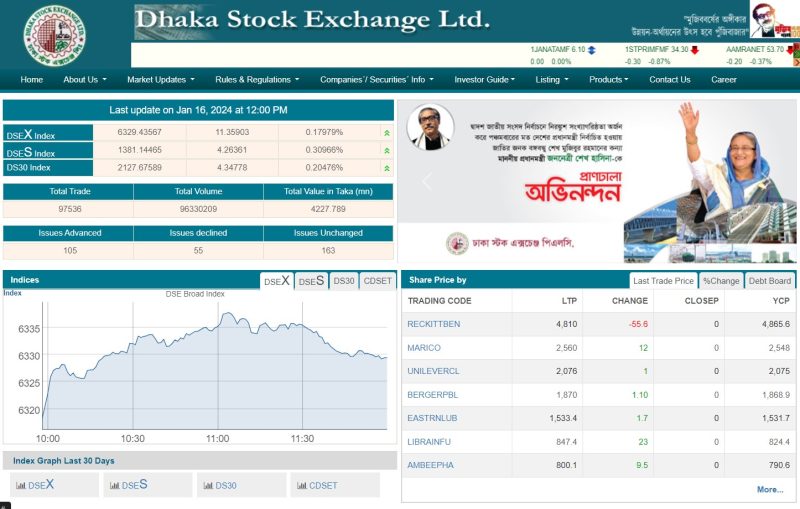Click the Sheikh Hasina congratulation banner image
The image size is (800, 509).
(597, 180)
